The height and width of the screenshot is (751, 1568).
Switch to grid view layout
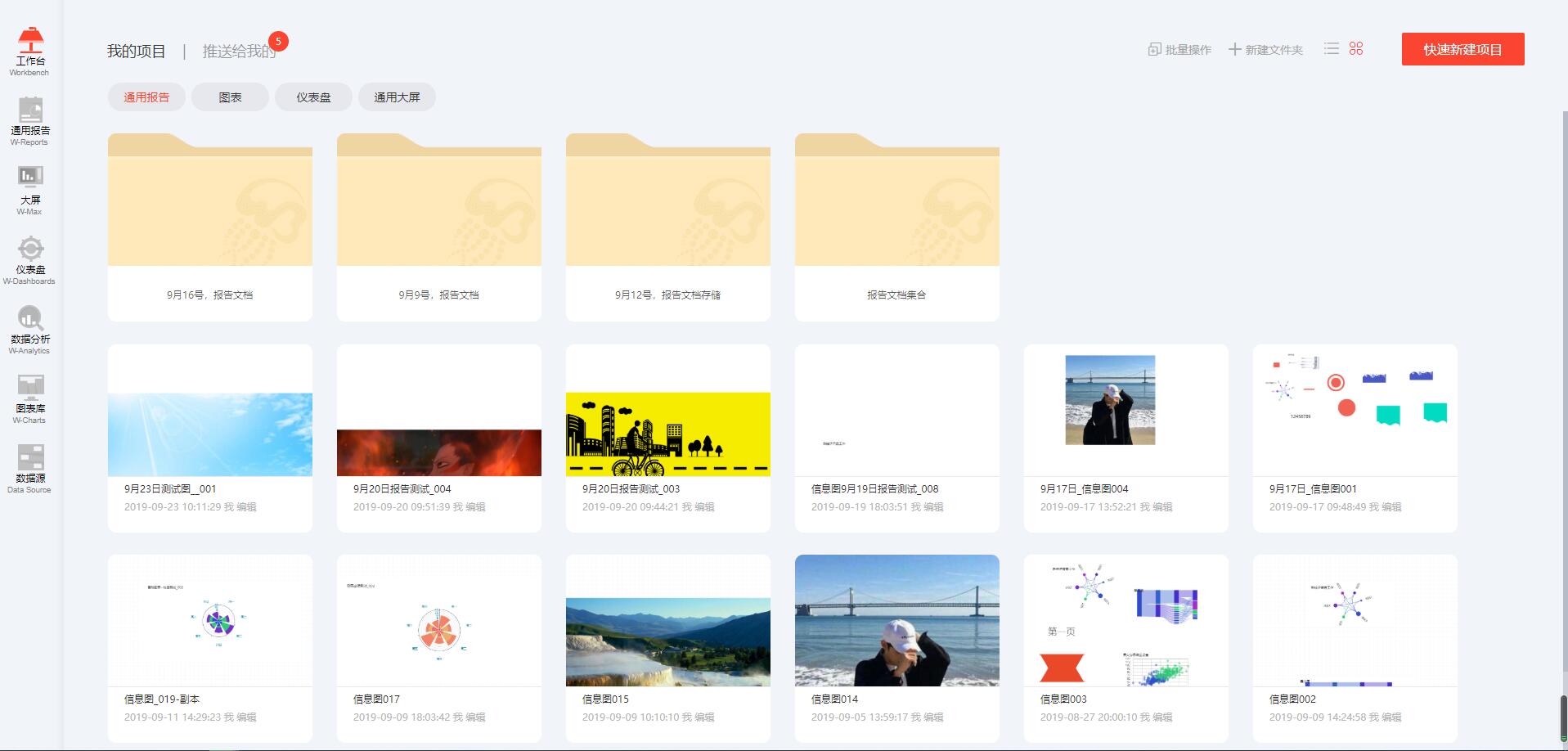pyautogui.click(x=1356, y=49)
